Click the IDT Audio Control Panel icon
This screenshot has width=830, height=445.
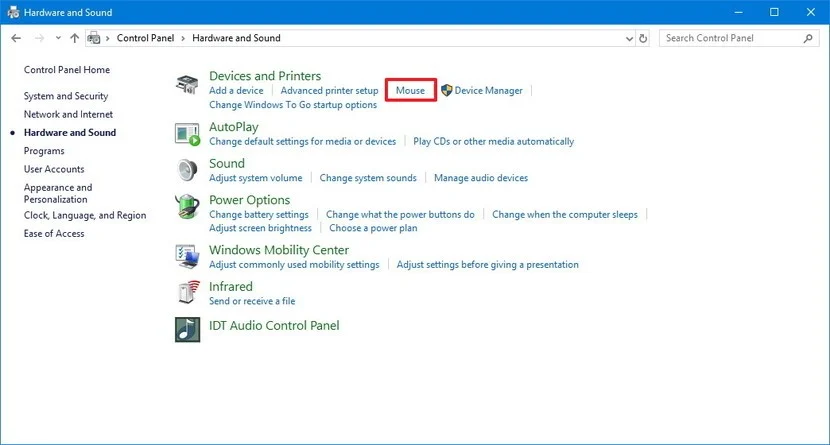pos(187,327)
